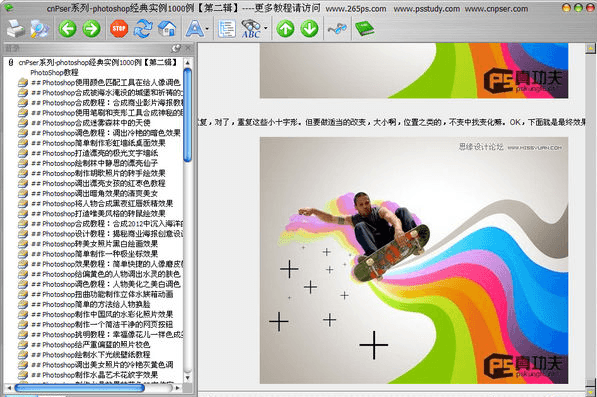Open search binoculars dropdown arrow
597x397 pixels.
265,28
